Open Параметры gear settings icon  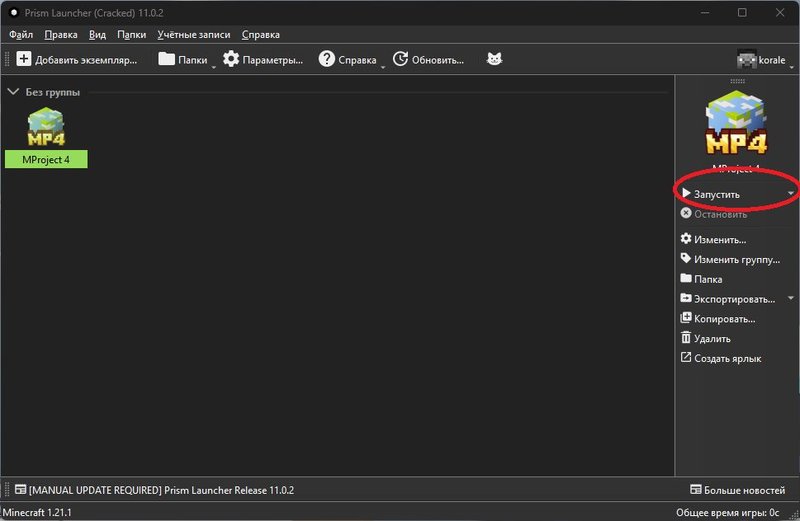click(231, 59)
